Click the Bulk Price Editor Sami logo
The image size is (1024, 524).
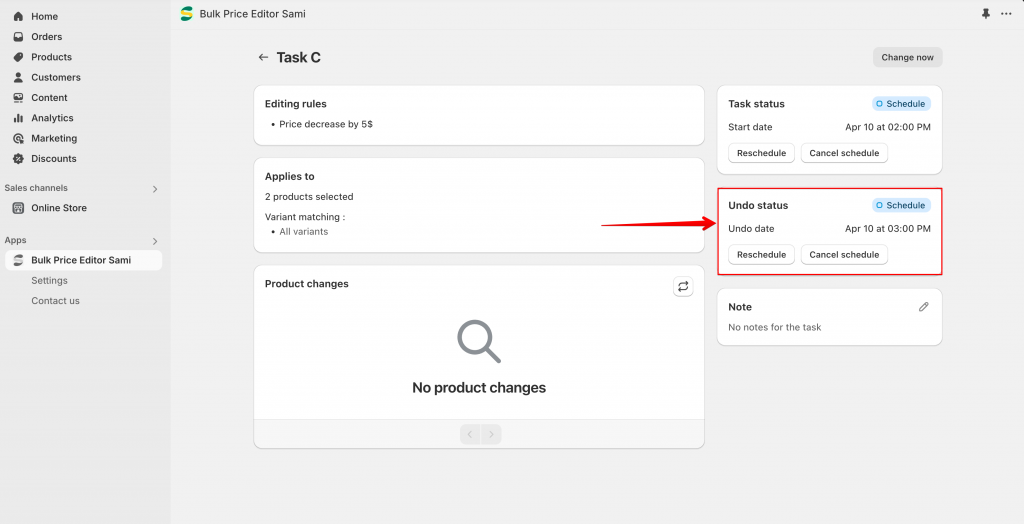coord(187,14)
